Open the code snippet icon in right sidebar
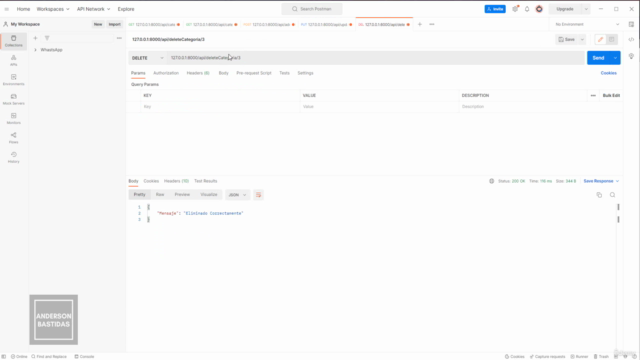 631,40
